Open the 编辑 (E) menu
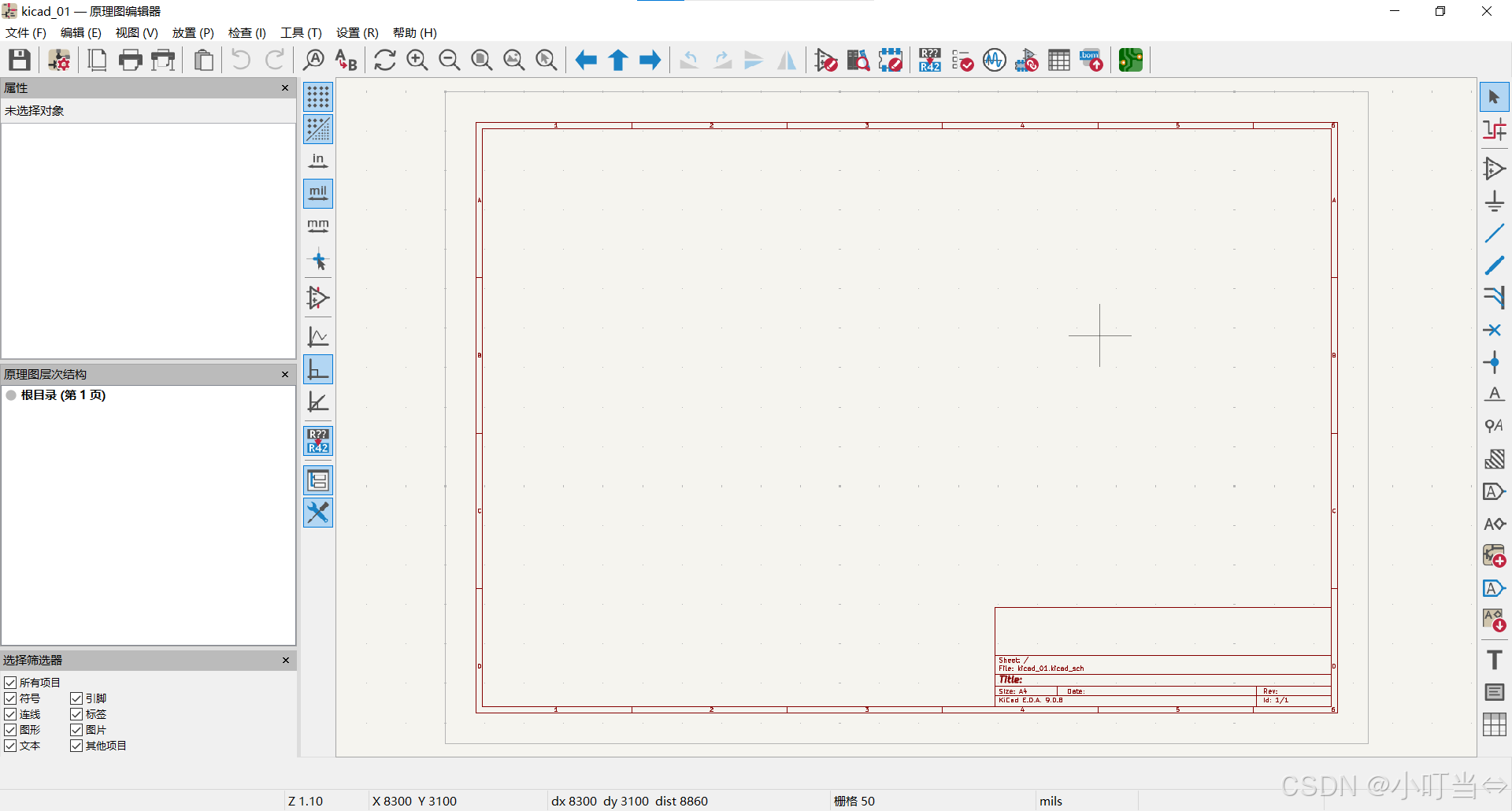The image size is (1512, 811). pos(81,32)
